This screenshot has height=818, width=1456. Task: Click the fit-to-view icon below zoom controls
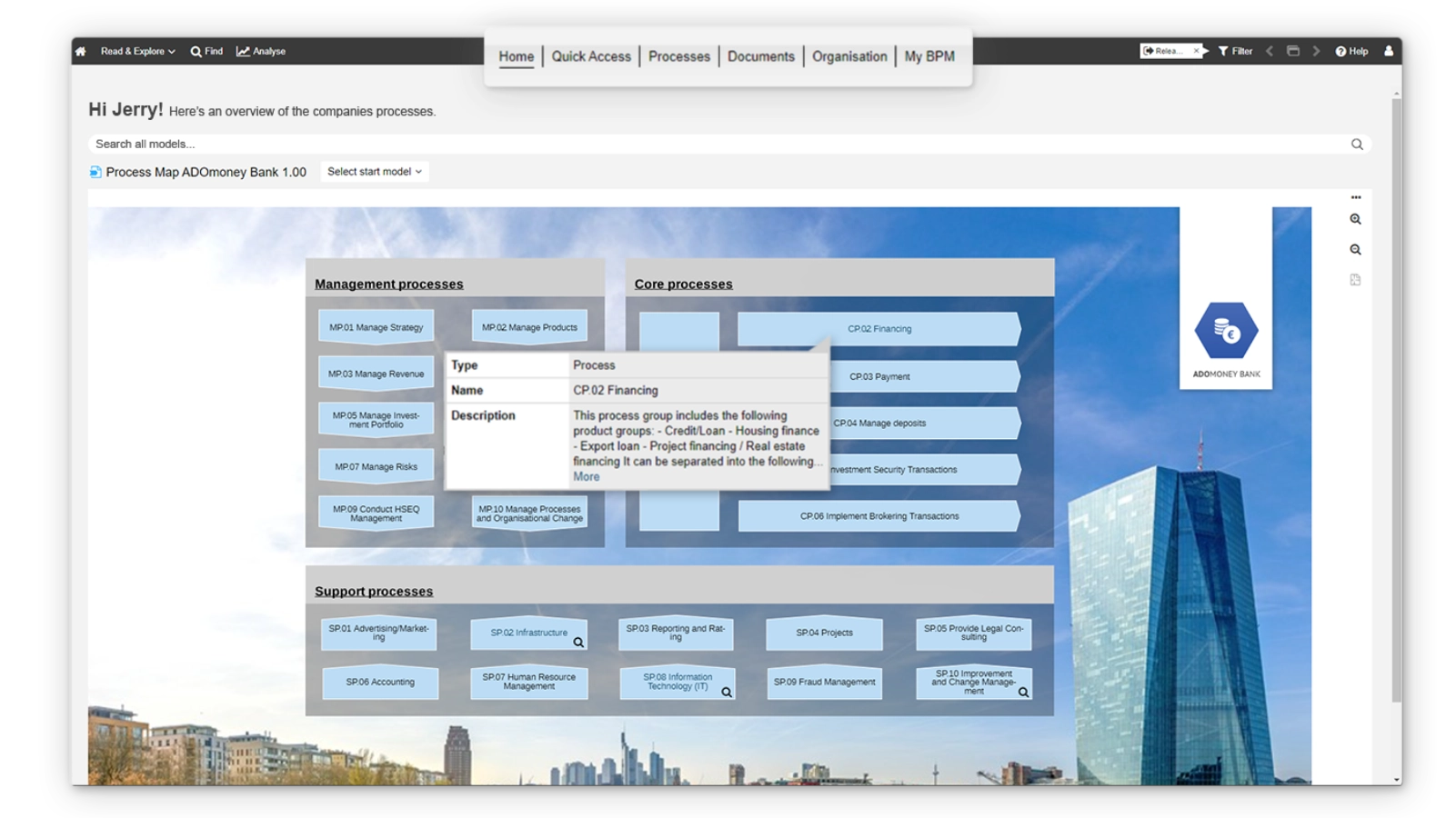(x=1355, y=279)
